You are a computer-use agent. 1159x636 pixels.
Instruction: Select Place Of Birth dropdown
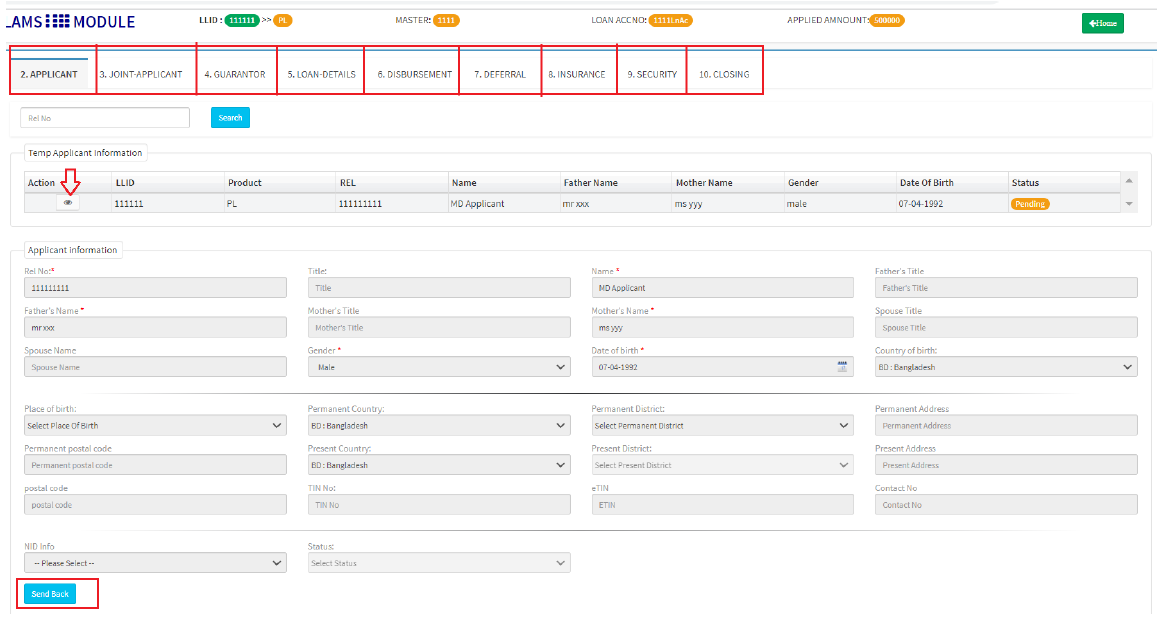(155, 425)
